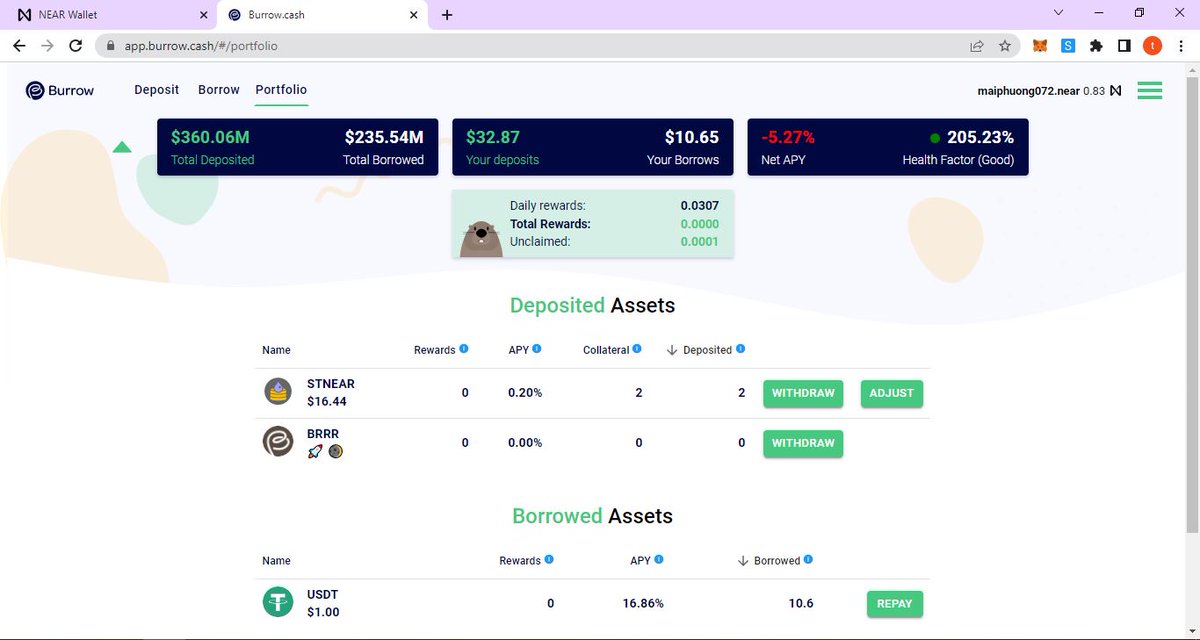Withdraw BRRR
This screenshot has width=1200, height=640.
803,443
